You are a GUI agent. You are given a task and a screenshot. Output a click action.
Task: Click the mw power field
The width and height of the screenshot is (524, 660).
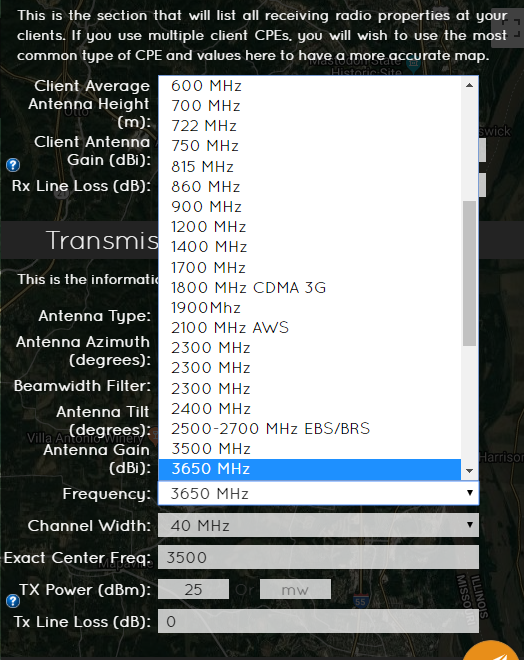click(295, 589)
